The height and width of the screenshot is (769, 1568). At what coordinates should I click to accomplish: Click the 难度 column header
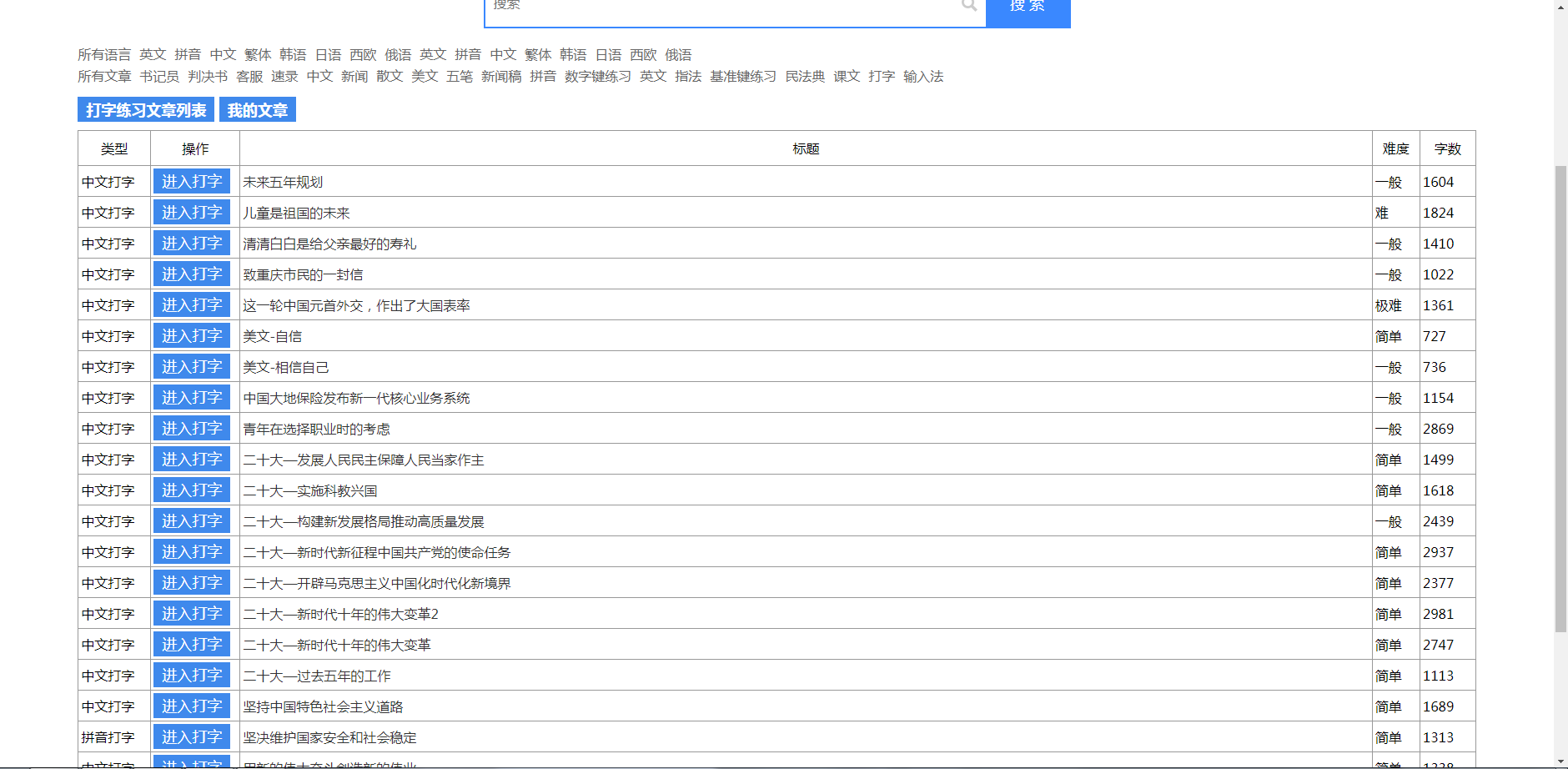click(1396, 148)
